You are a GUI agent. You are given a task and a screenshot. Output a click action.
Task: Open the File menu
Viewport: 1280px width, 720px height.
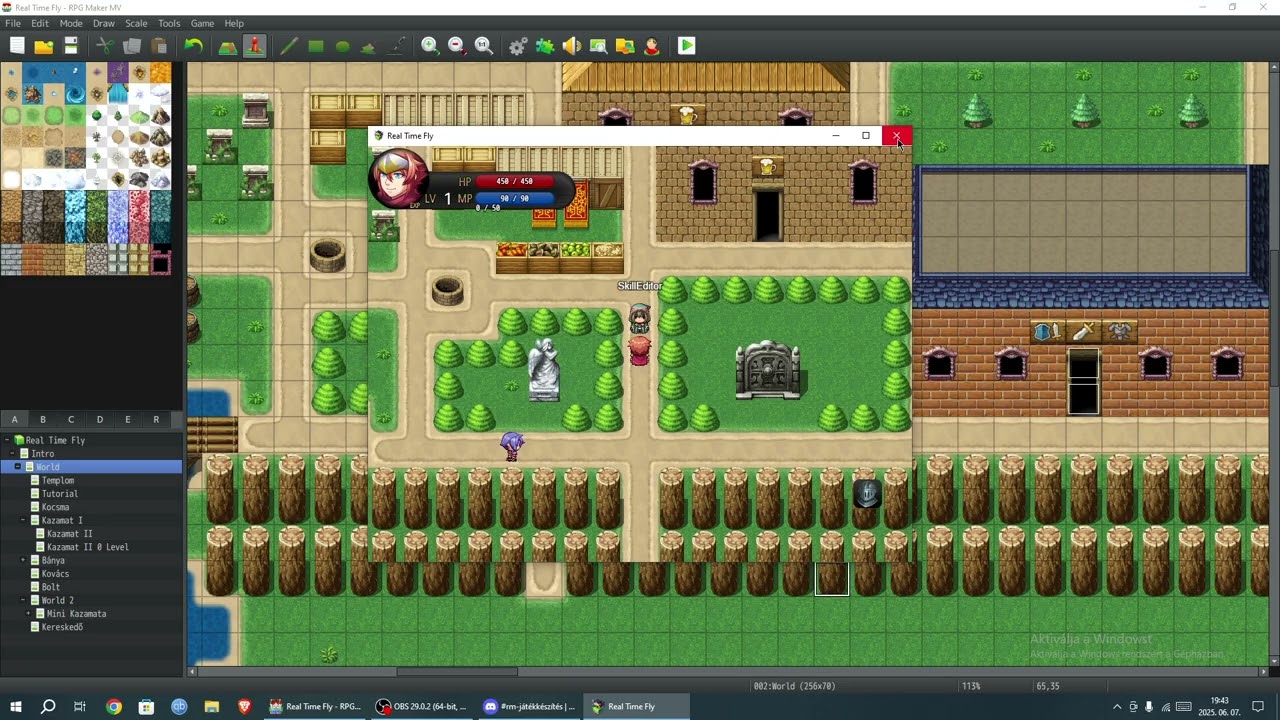click(x=13, y=23)
